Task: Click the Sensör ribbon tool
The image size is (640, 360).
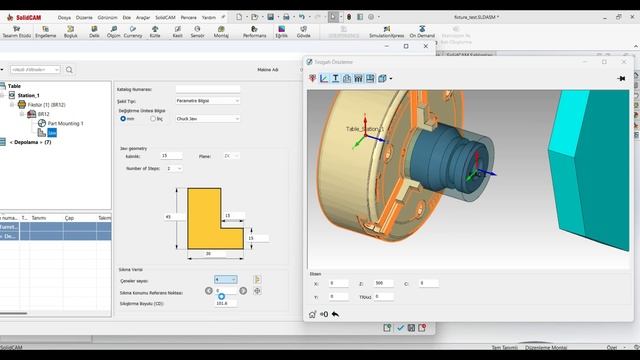Action: coord(197,32)
